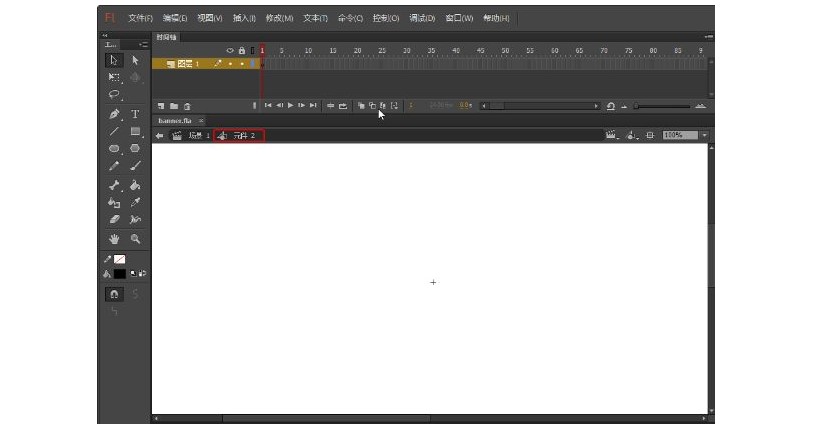The image size is (815, 427).
Task: Open the 窗口(W) menu
Action: (459, 18)
